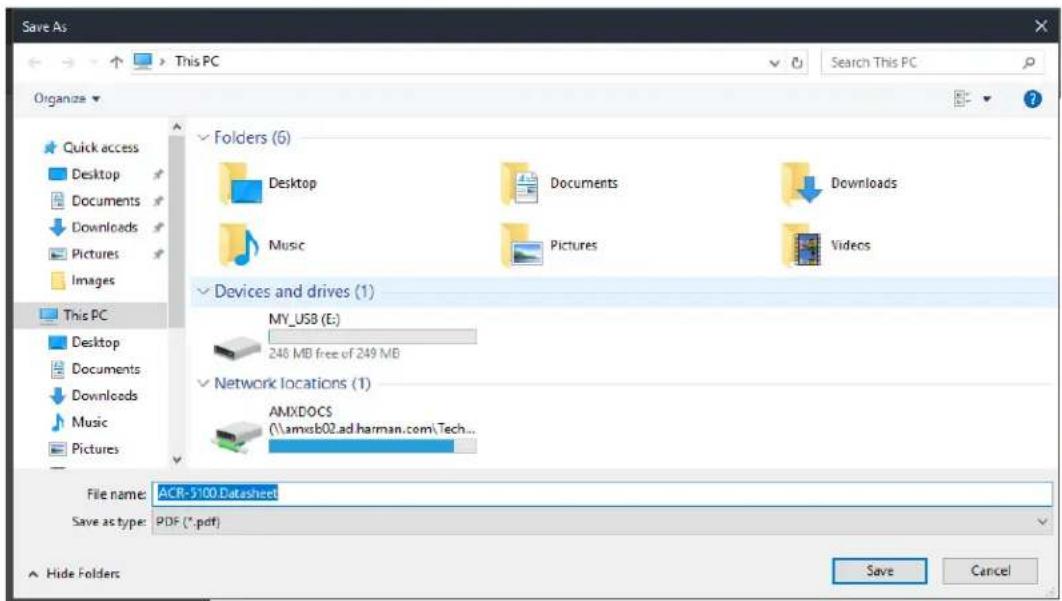Open the Documents folder in main pane

pyautogui.click(x=559, y=183)
